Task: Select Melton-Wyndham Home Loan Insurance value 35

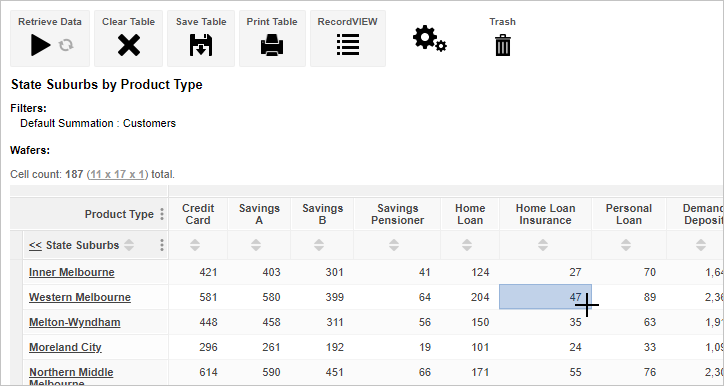Action: (575, 322)
